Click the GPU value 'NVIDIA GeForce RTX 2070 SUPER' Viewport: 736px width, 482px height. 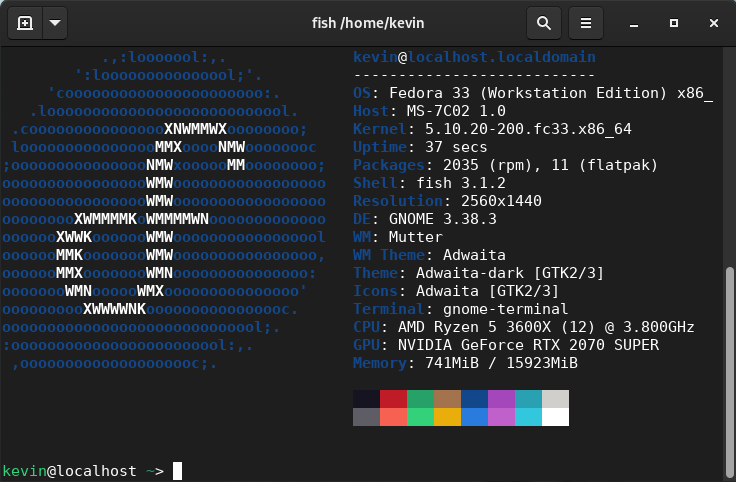(x=528, y=344)
